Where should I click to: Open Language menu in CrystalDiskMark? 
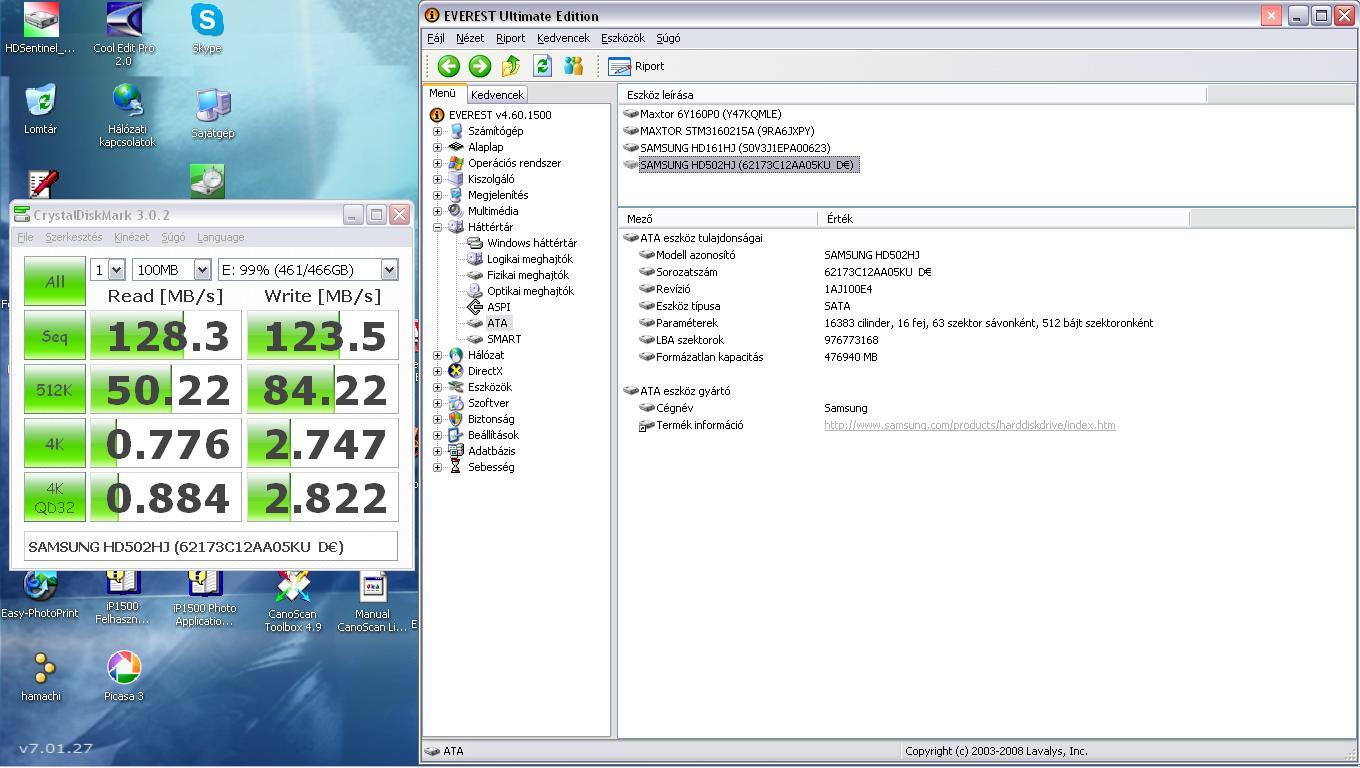220,237
